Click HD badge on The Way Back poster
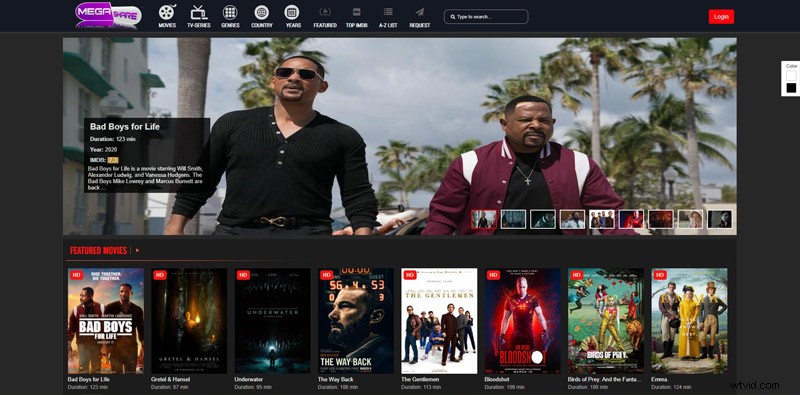 click(327, 275)
